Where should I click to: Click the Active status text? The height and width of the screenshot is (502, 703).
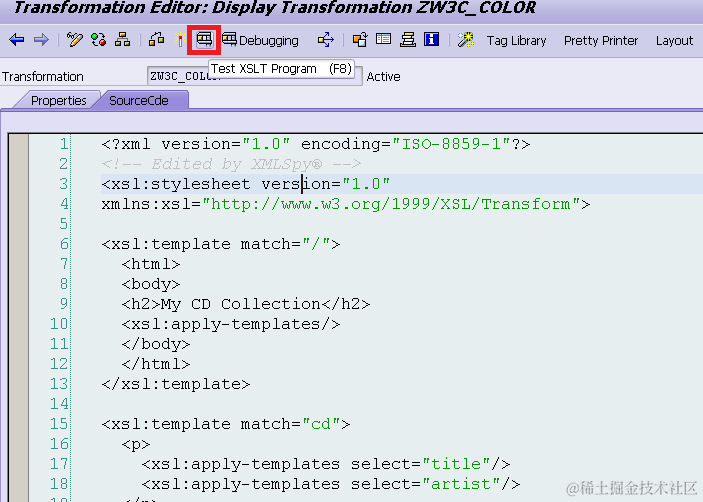click(383, 77)
